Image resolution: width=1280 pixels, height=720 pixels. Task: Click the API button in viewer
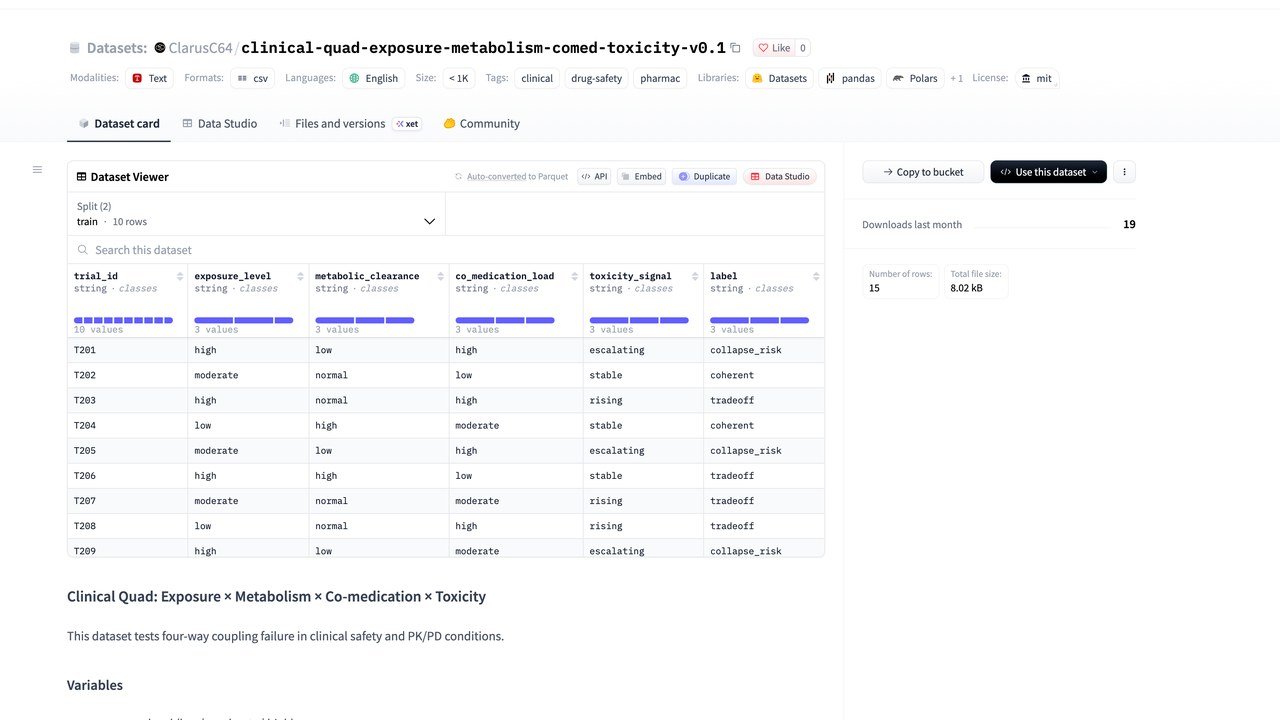(594, 176)
